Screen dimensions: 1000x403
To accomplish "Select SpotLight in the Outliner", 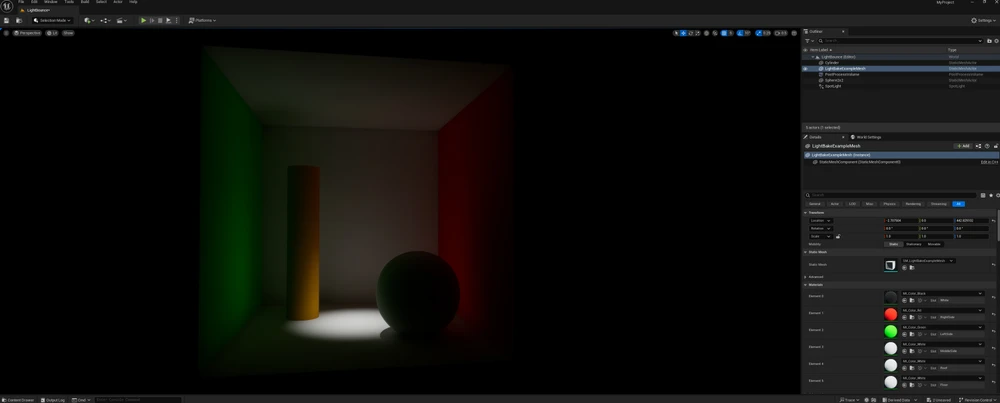I will [x=832, y=86].
